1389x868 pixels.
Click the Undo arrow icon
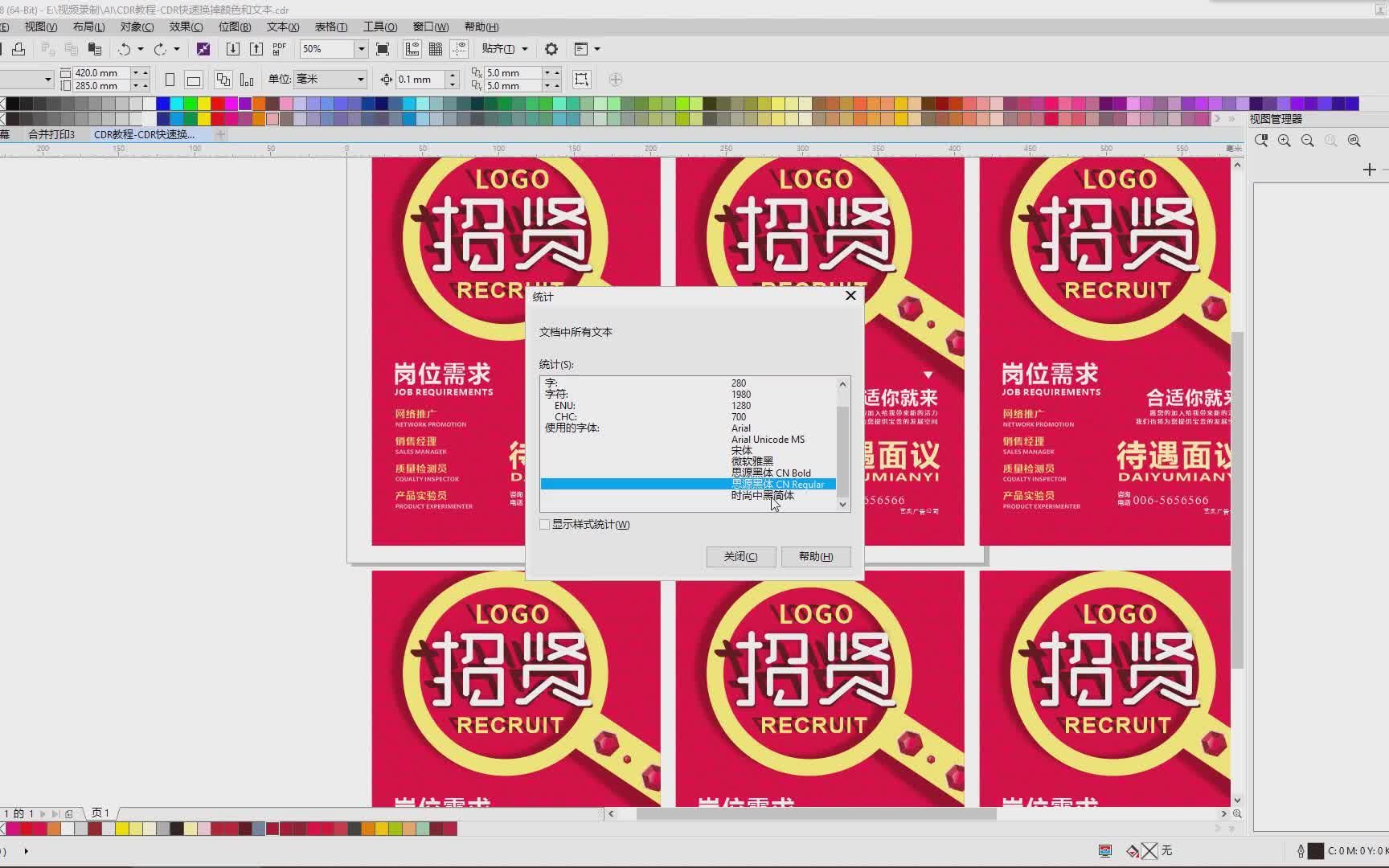pyautogui.click(x=124, y=49)
